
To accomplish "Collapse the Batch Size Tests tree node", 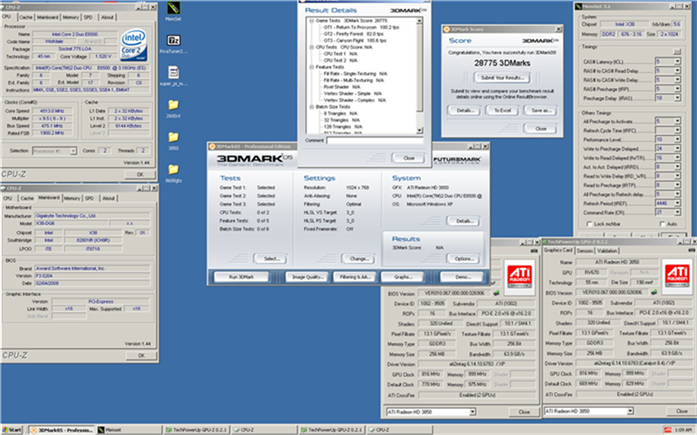I will click(x=312, y=107).
